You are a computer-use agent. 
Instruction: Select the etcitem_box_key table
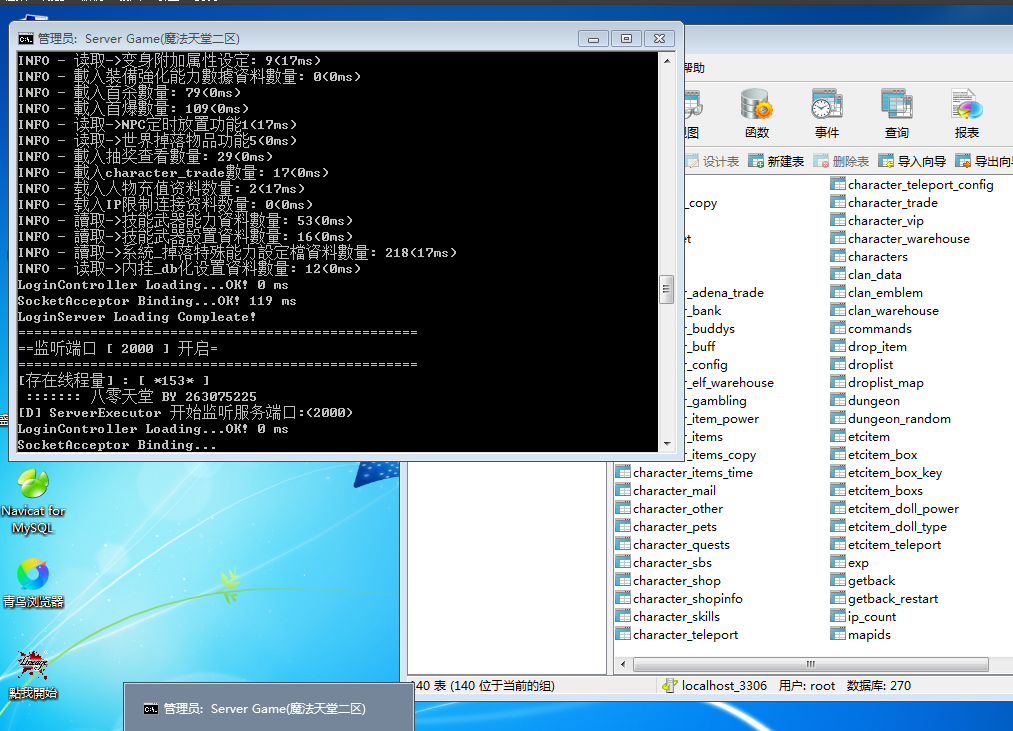[887, 473]
